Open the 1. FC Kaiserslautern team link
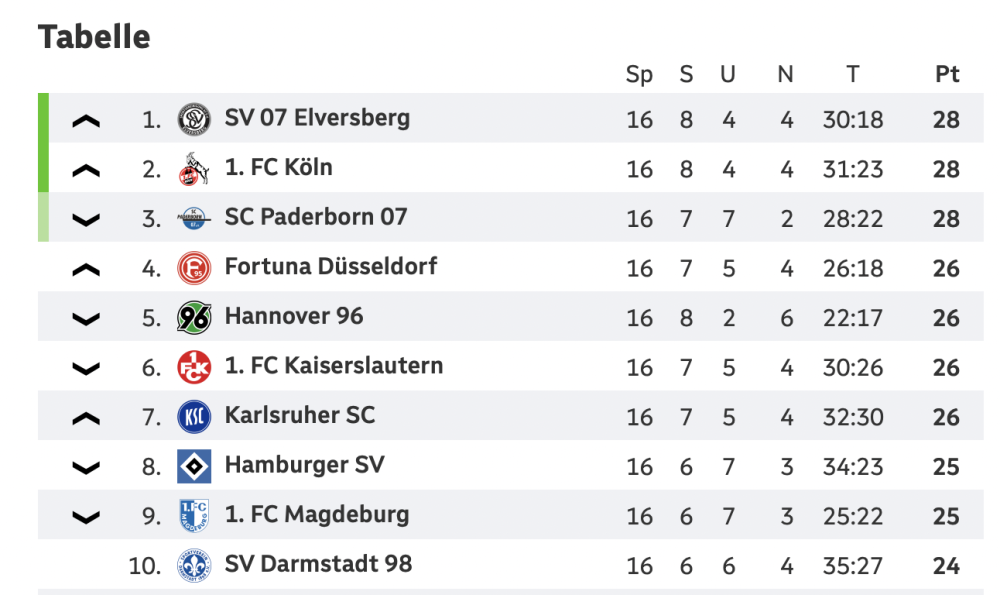Viewport: 1000px width, 595px height. (x=334, y=366)
